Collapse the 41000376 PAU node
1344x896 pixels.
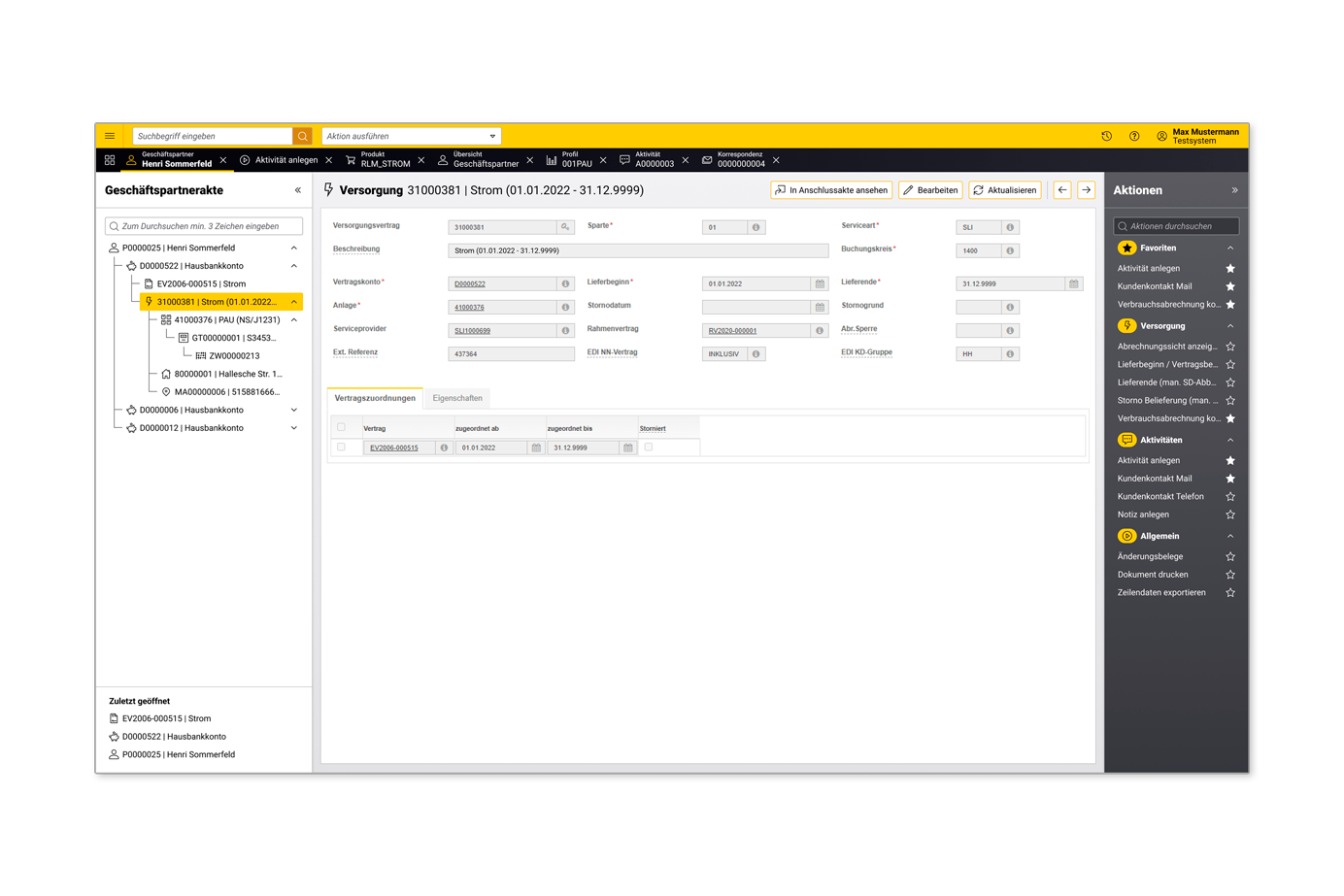[294, 319]
